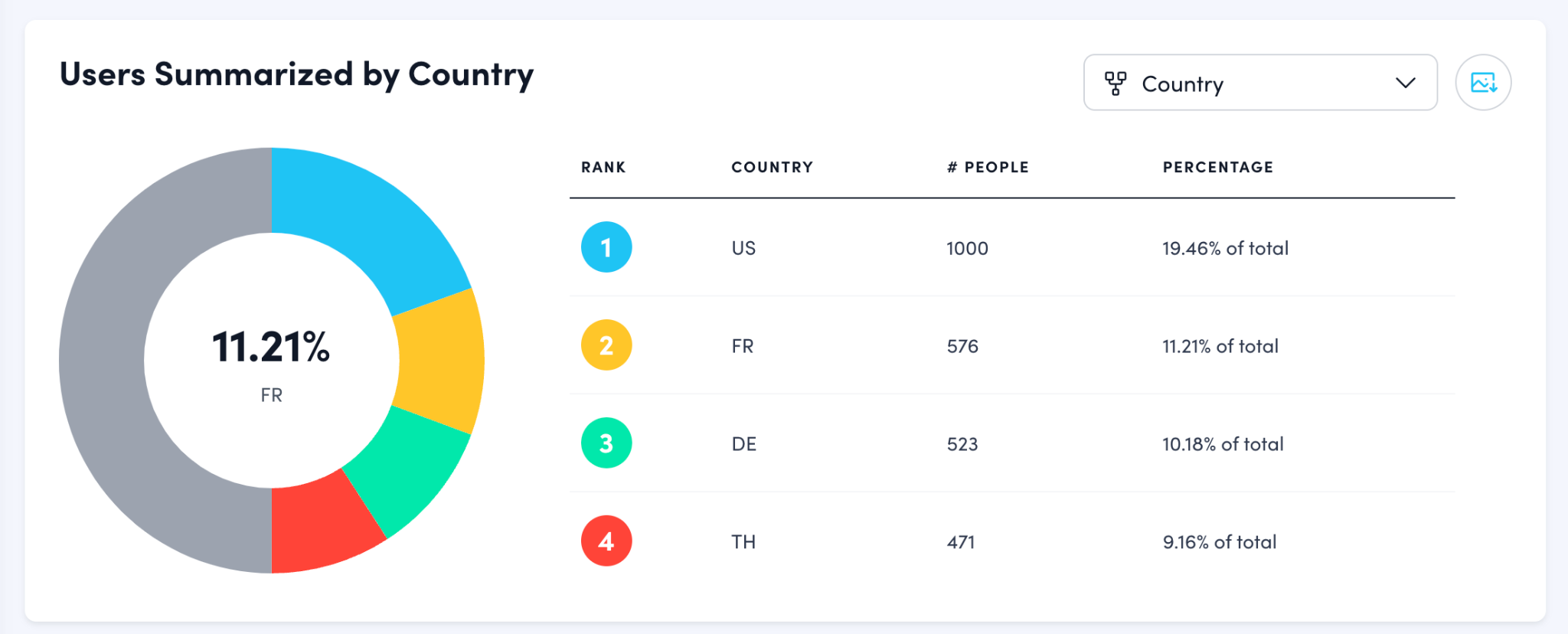The width and height of the screenshot is (1568, 634).
Task: Click the gray remaining-countries donut segment
Action: pos(115,360)
